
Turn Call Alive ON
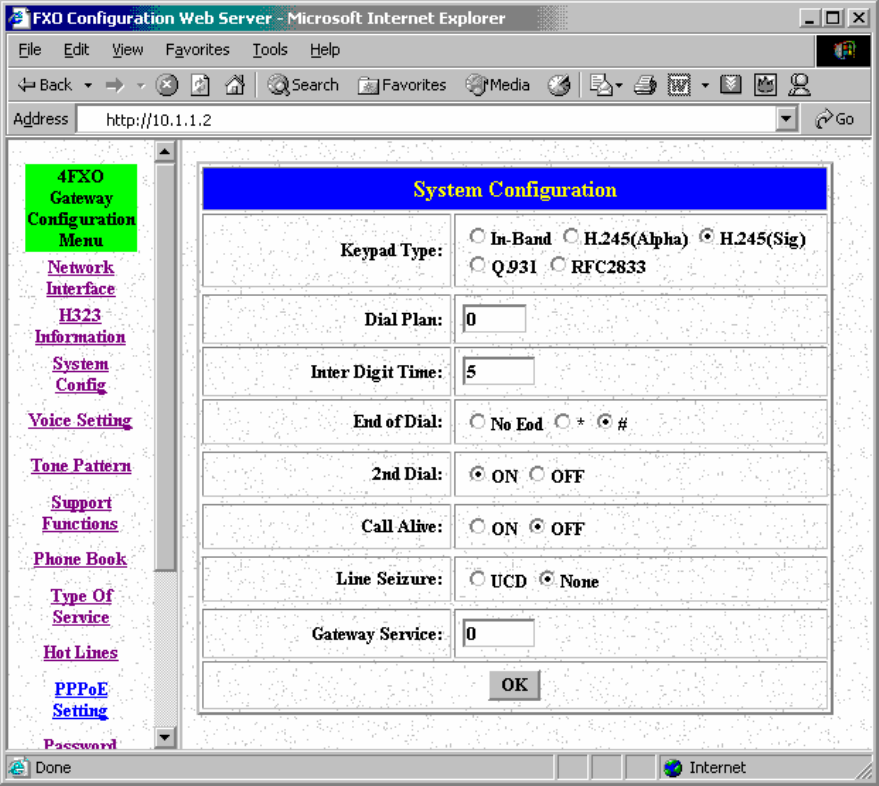[477, 527]
